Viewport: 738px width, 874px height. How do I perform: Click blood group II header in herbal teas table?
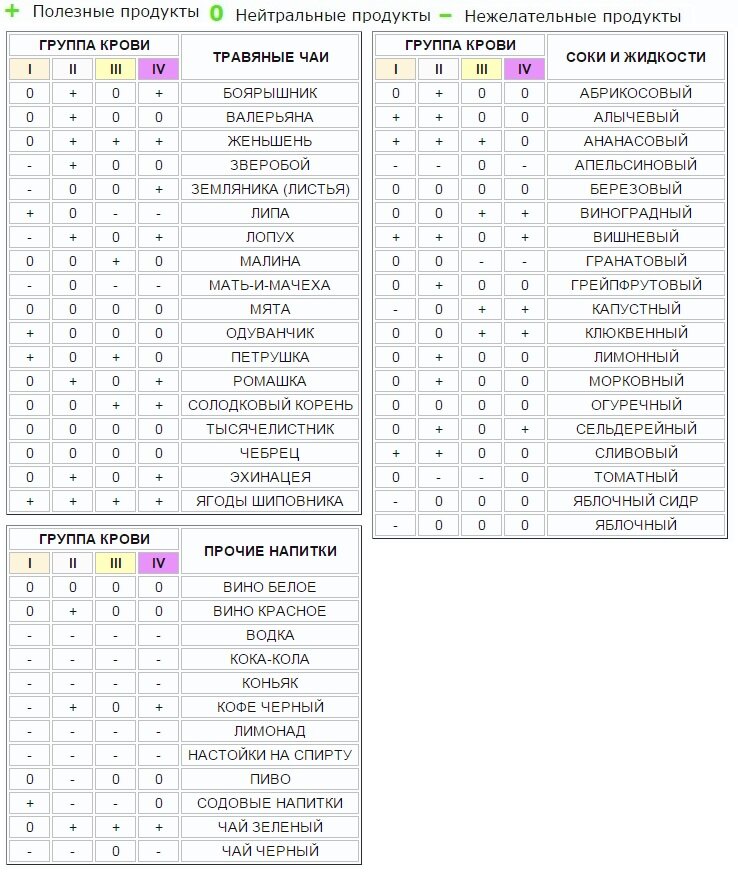point(72,69)
